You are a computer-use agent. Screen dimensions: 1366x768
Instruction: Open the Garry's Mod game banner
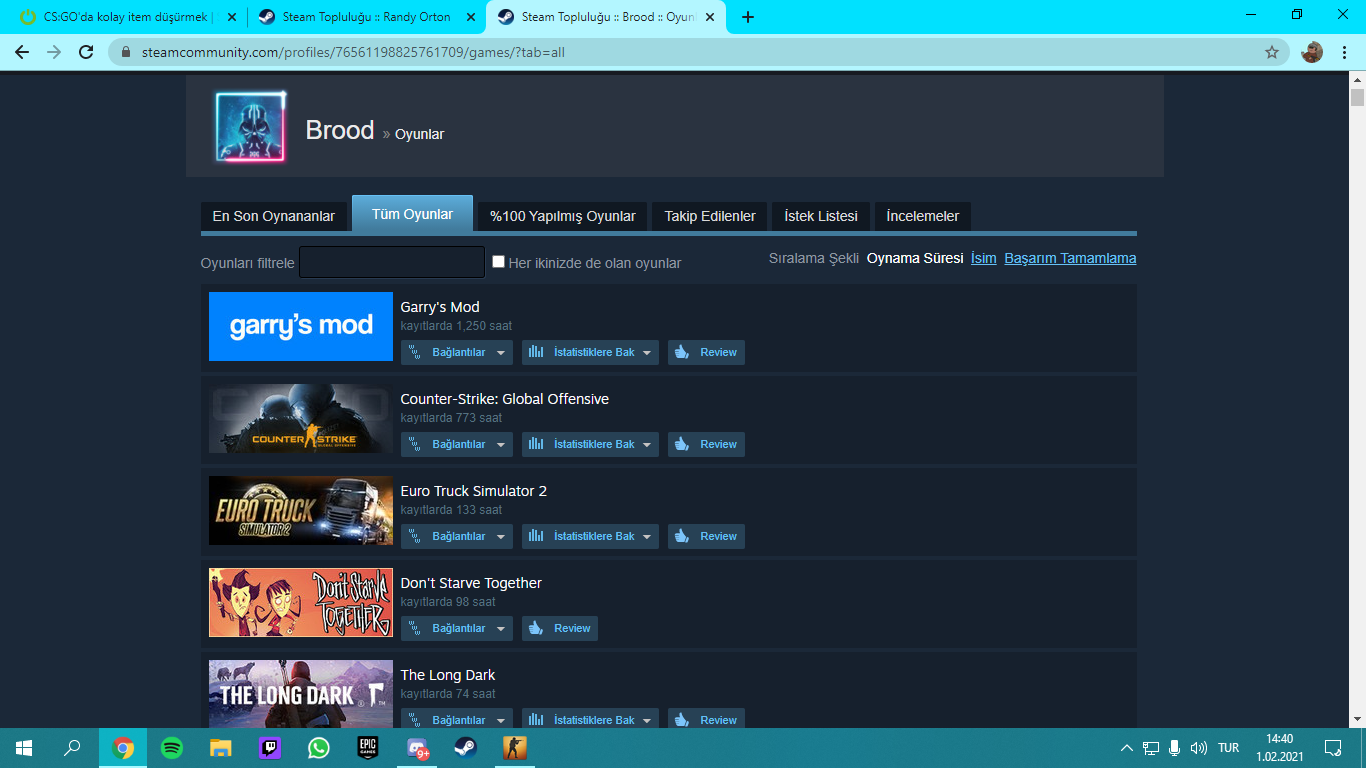[301, 326]
